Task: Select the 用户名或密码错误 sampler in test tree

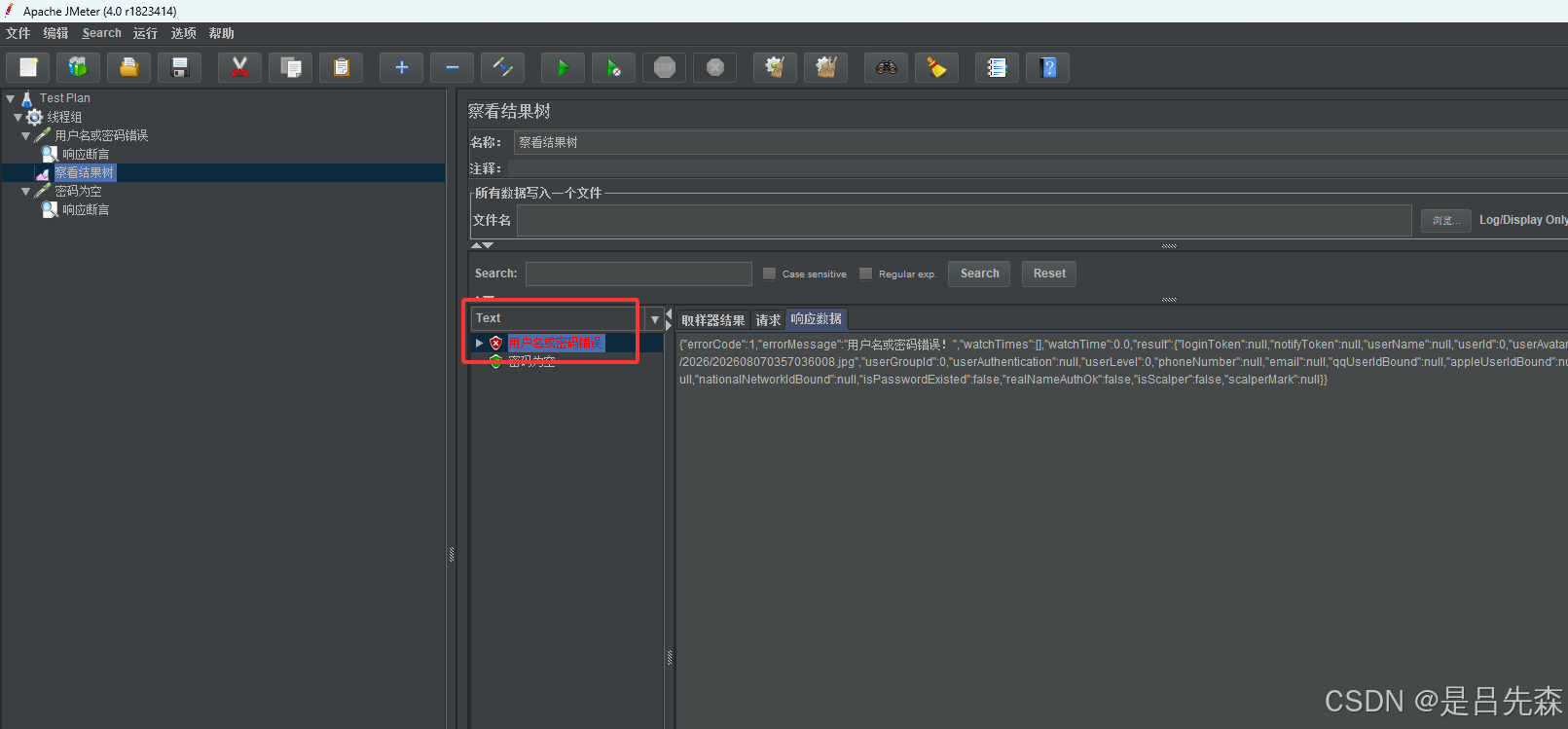Action: click(101, 135)
